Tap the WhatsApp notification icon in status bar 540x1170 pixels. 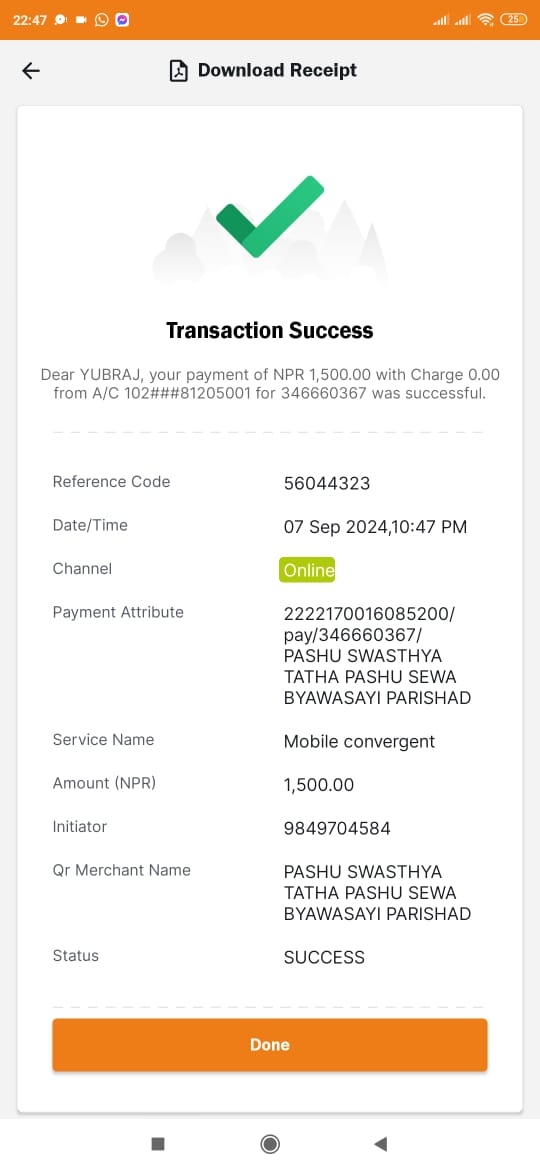click(101, 20)
